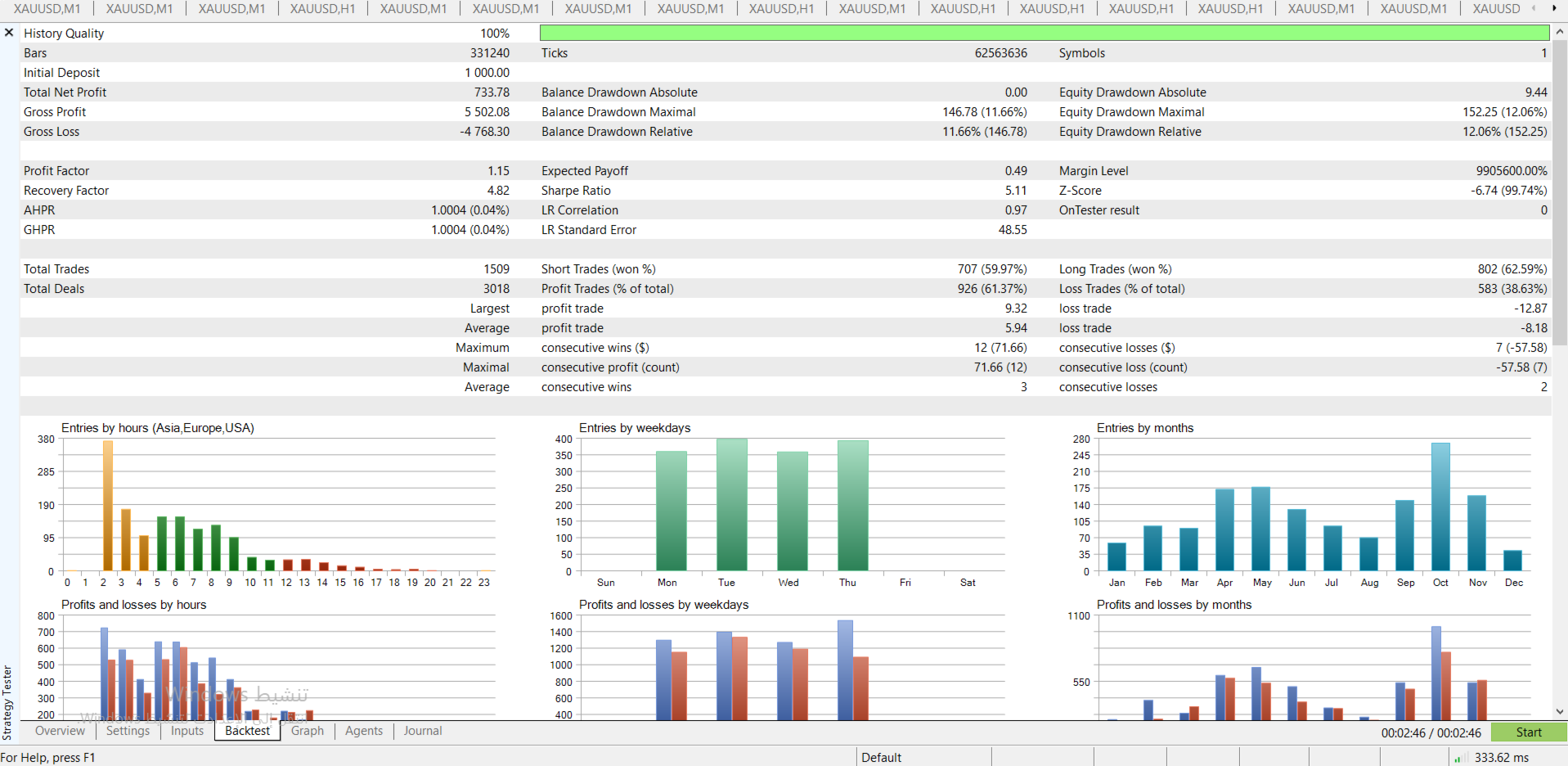Click the report scrollbar down arrow

point(1560,712)
